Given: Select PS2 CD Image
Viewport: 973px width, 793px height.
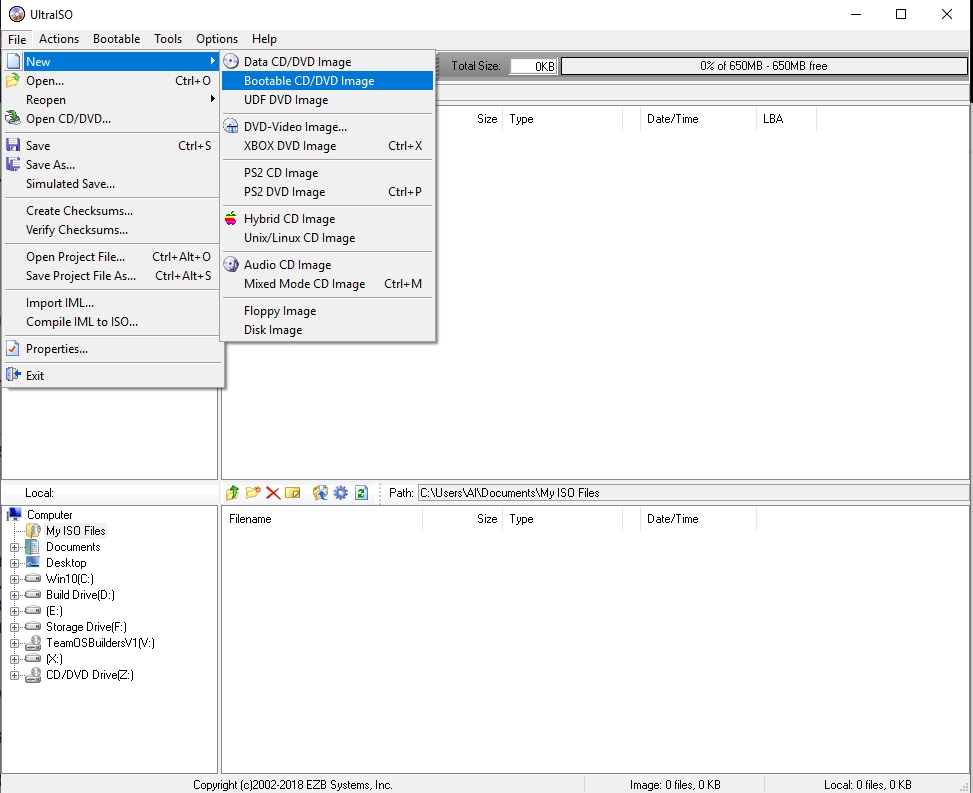Looking at the screenshot, I should [327, 172].
